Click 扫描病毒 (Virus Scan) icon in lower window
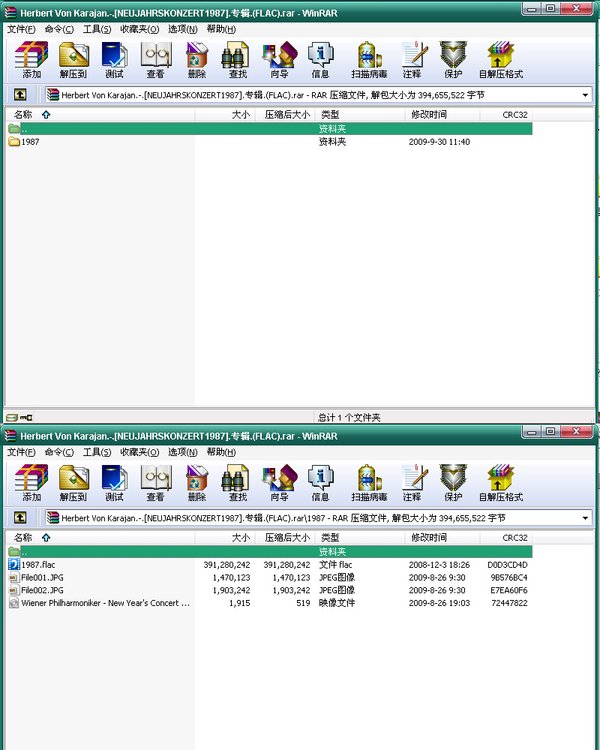The width and height of the screenshot is (600, 750). pos(369,483)
